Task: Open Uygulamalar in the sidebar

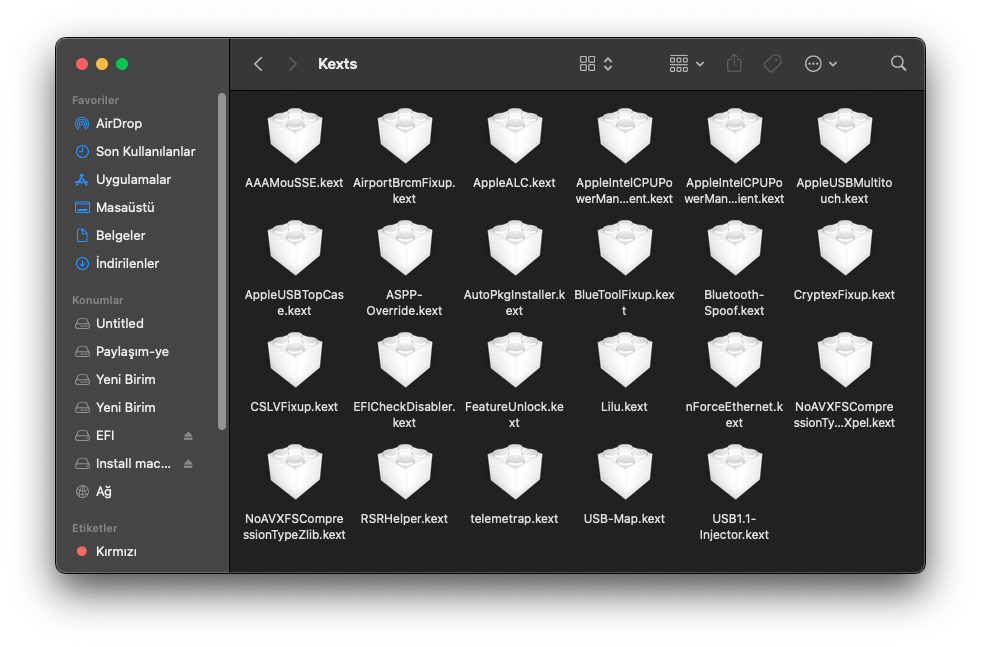Action: click(x=123, y=180)
